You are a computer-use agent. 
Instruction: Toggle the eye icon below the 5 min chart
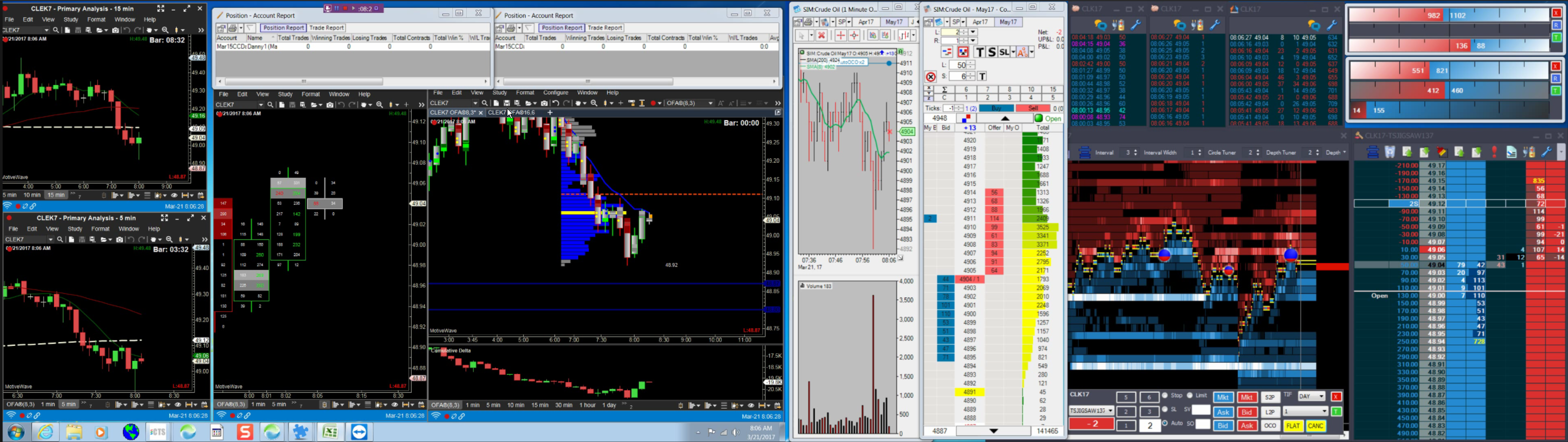click(x=178, y=405)
